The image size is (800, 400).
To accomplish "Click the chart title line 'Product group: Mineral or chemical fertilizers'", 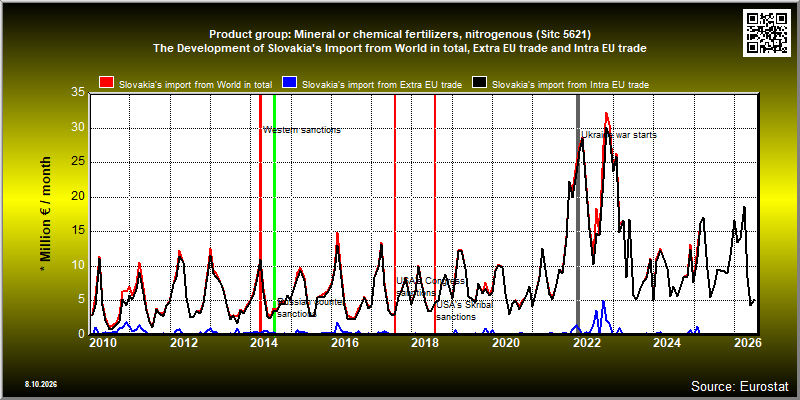I will click(400, 35).
